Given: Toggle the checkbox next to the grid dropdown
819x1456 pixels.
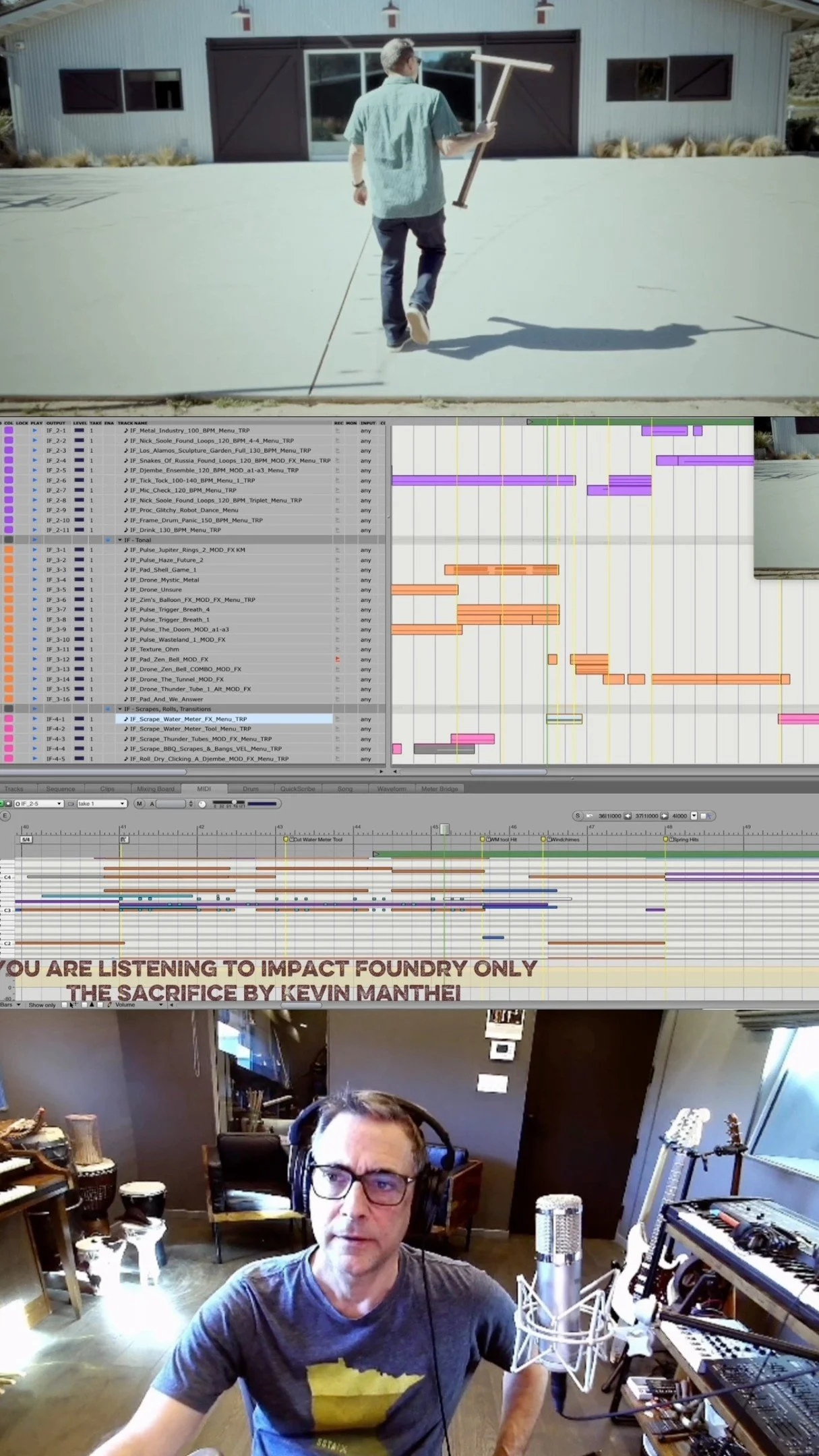Looking at the screenshot, I should pyautogui.click(x=703, y=816).
